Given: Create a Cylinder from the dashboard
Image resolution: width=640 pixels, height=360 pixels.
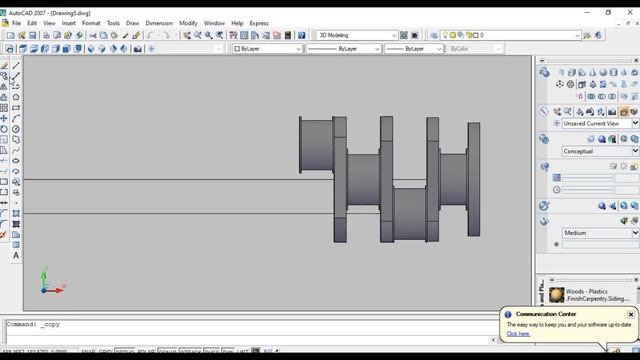Looking at the screenshot, I should (613, 73).
